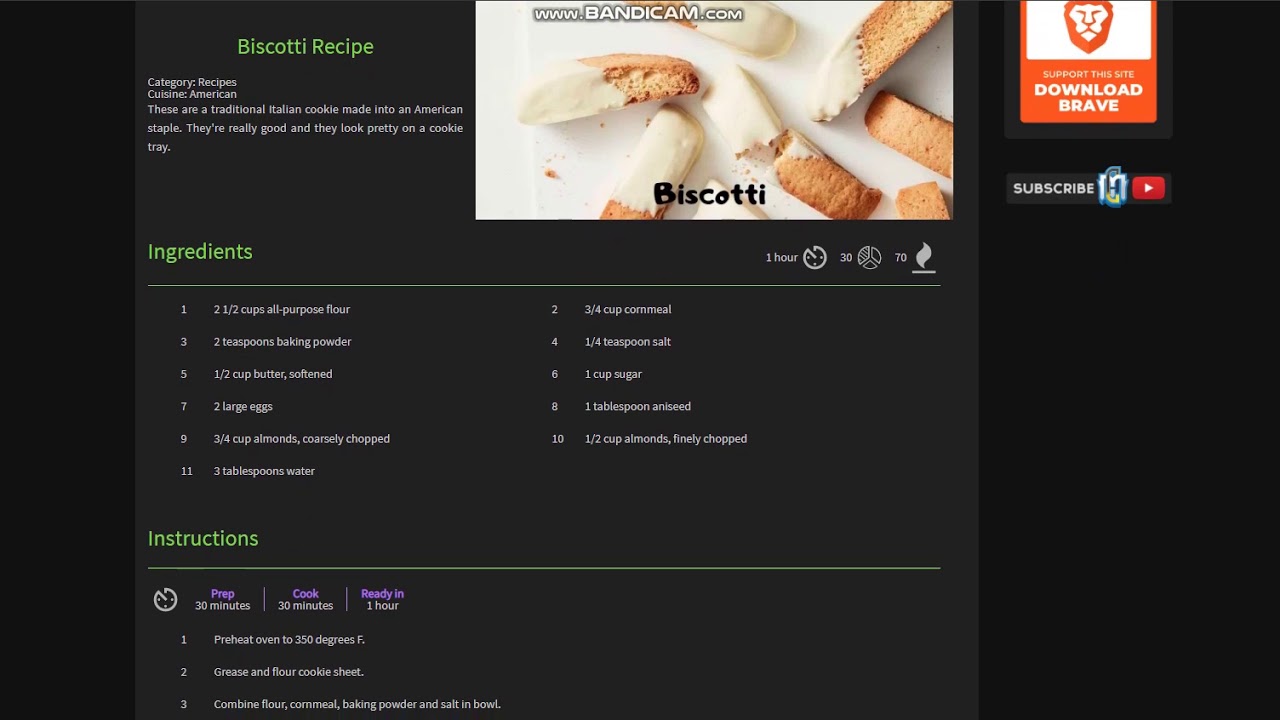Image resolution: width=1280 pixels, height=720 pixels.
Task: Click the Instructions section heading
Action: tap(203, 538)
